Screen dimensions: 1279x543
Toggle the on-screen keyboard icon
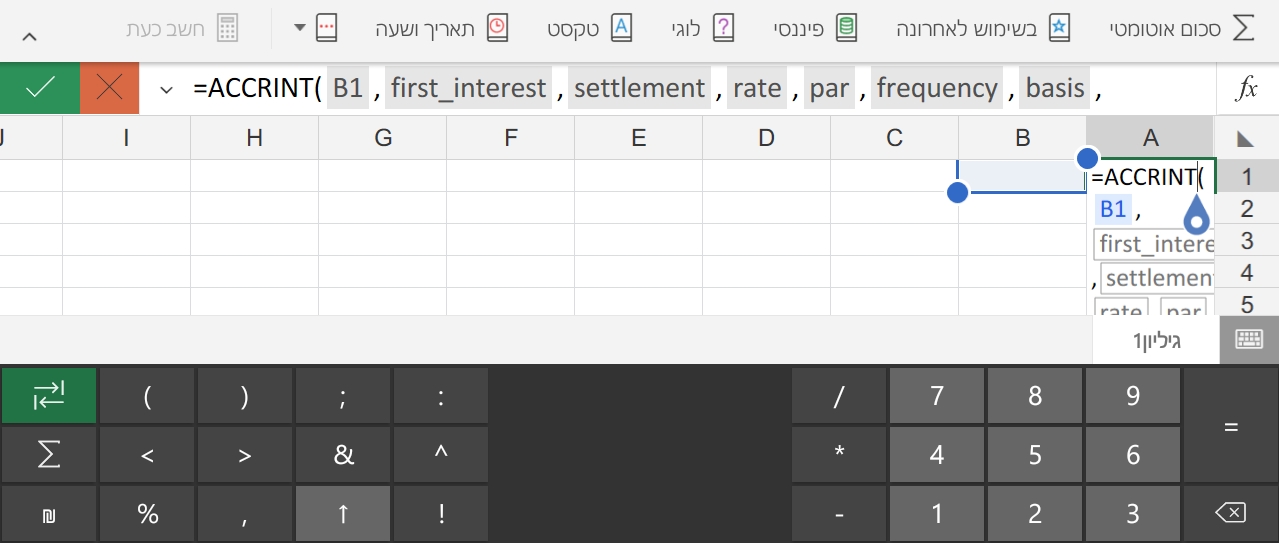click(1249, 339)
